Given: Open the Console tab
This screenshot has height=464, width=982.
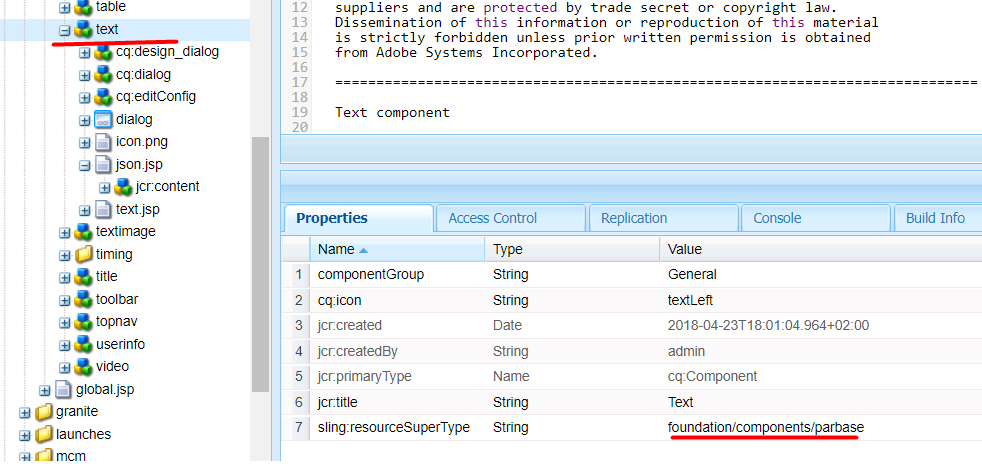Looking at the screenshot, I should [x=777, y=218].
